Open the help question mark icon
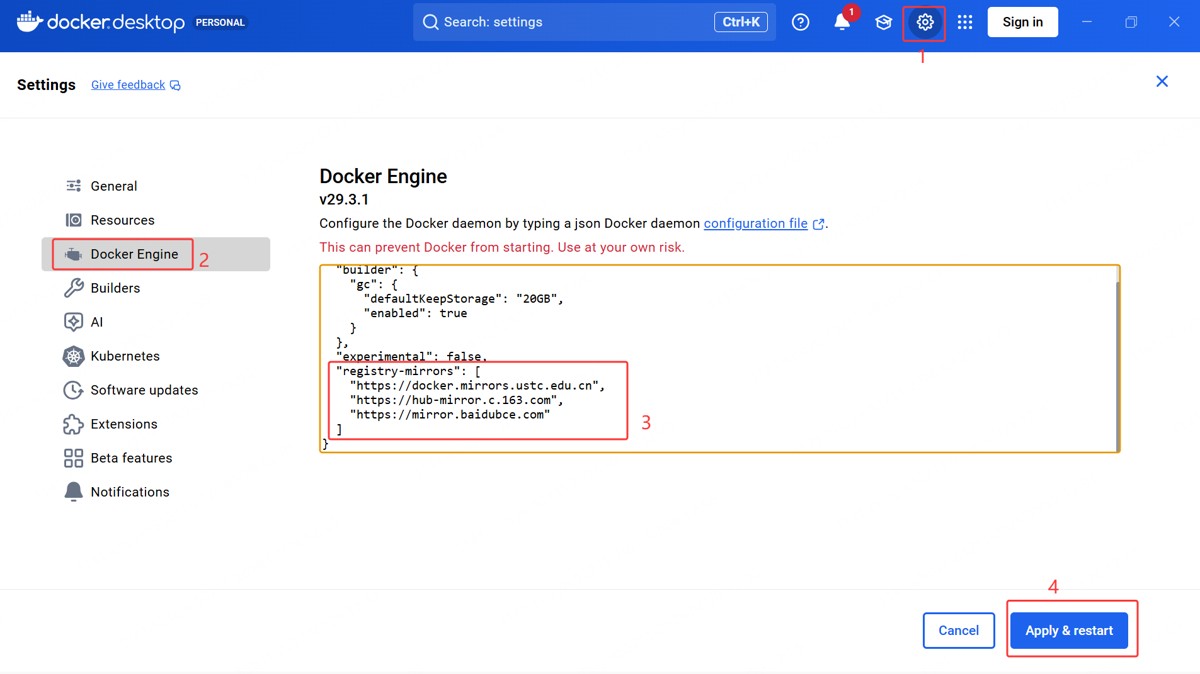The height and width of the screenshot is (674, 1200). click(x=800, y=22)
